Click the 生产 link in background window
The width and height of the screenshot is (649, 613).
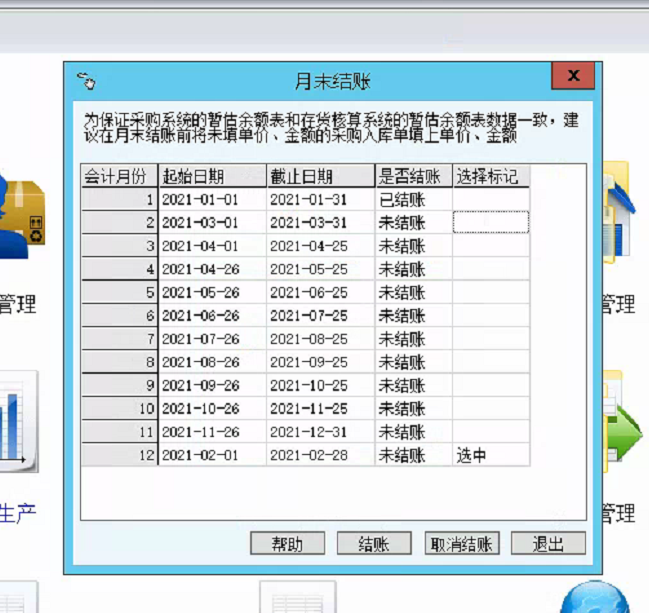(18, 513)
